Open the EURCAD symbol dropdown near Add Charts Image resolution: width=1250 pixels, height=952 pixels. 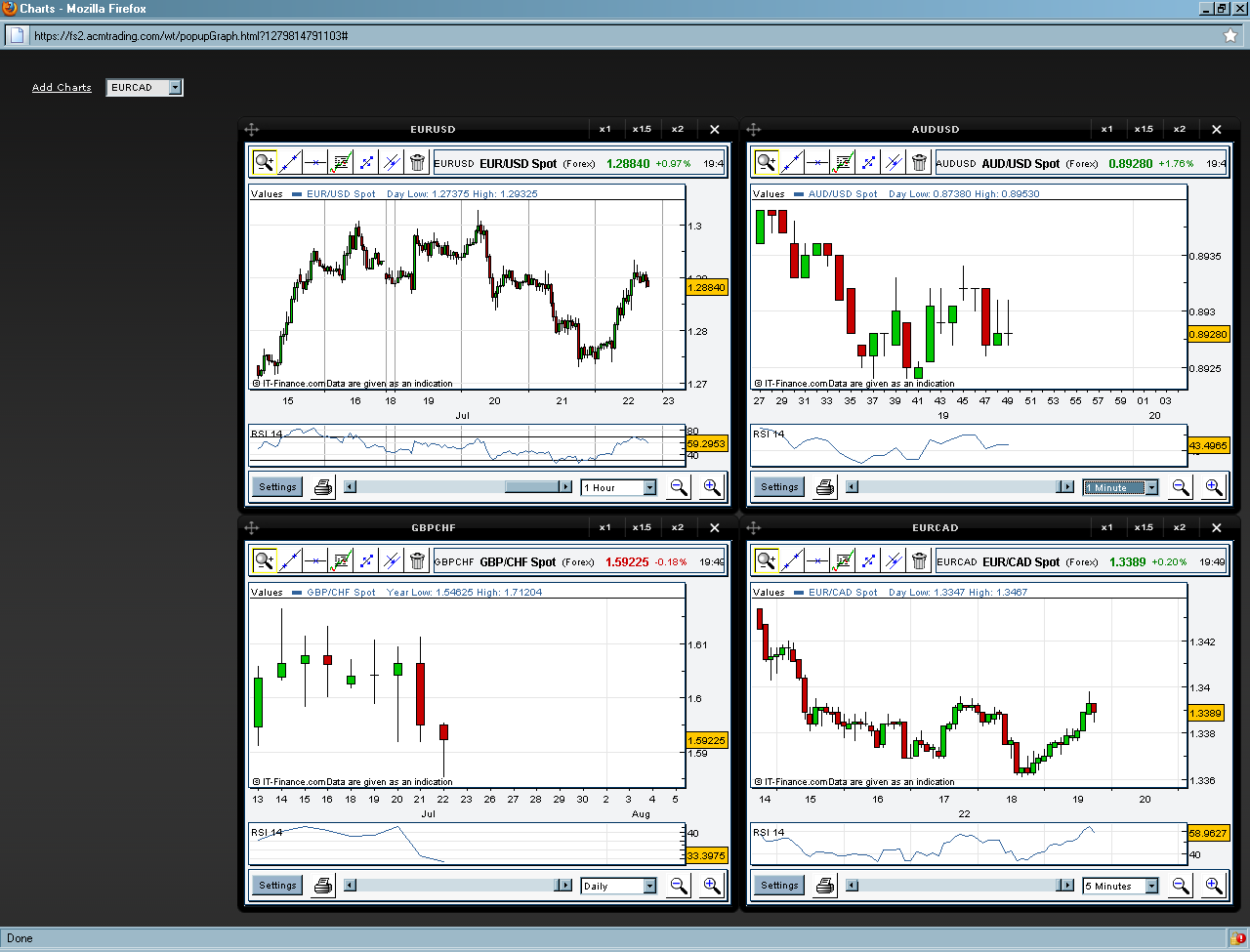(175, 88)
